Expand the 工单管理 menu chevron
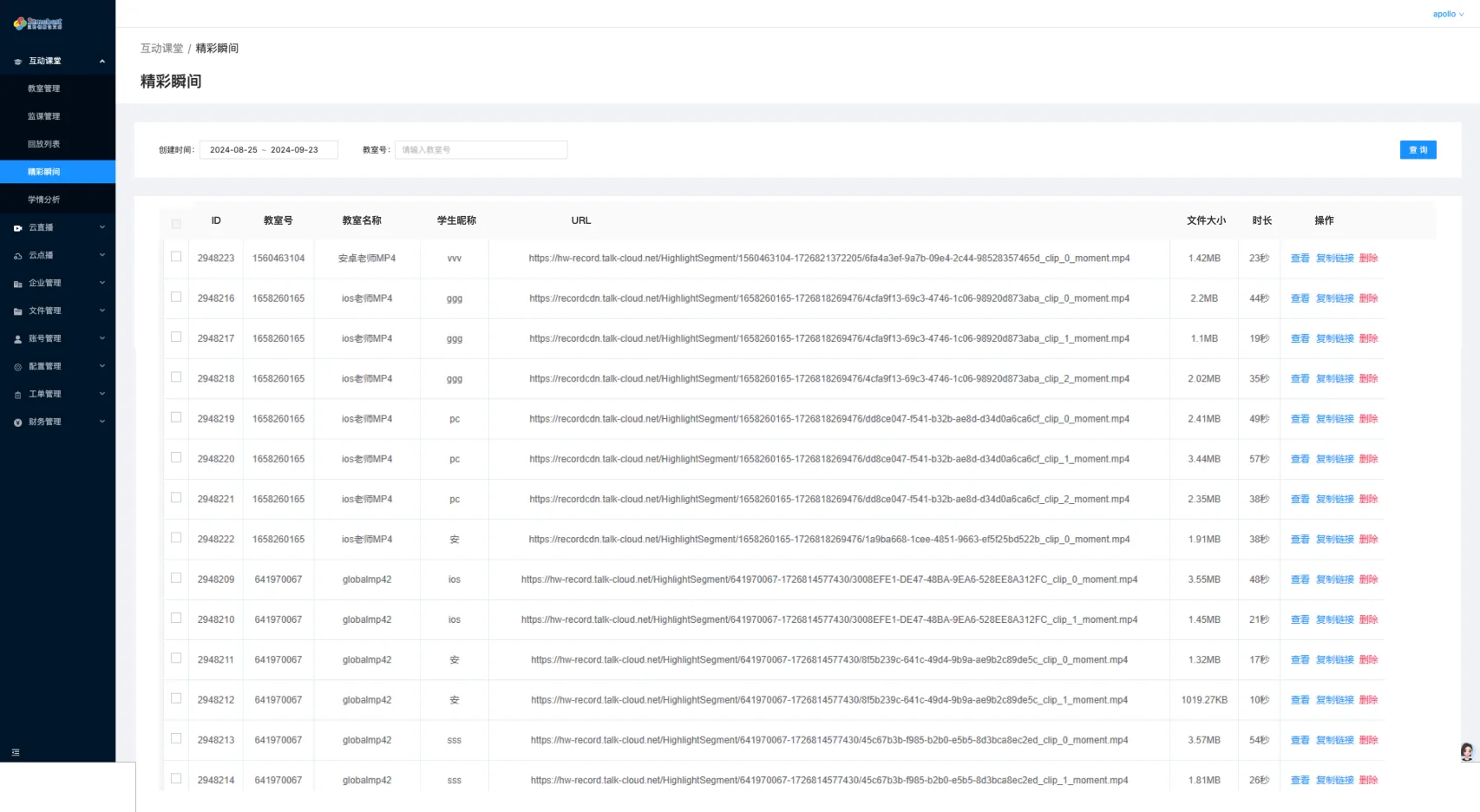 point(102,394)
